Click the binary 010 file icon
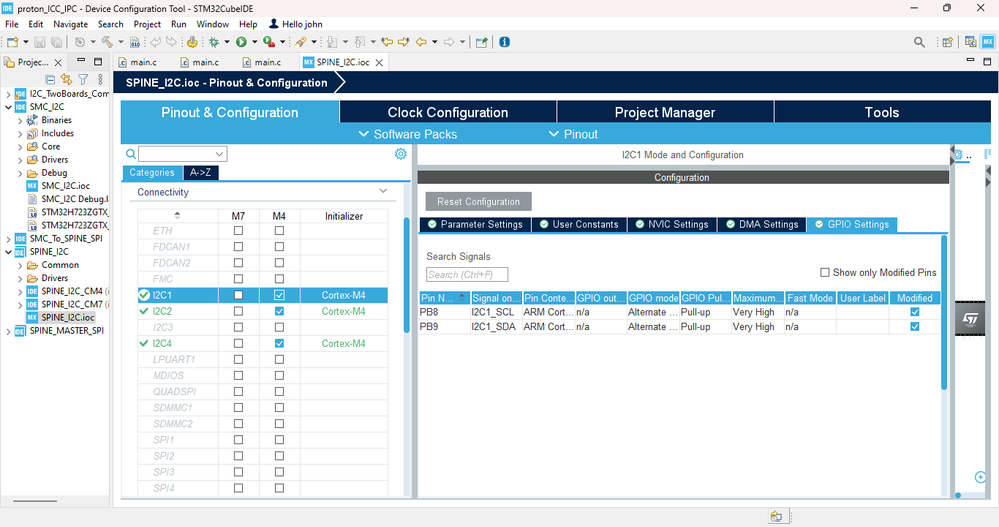 134,42
